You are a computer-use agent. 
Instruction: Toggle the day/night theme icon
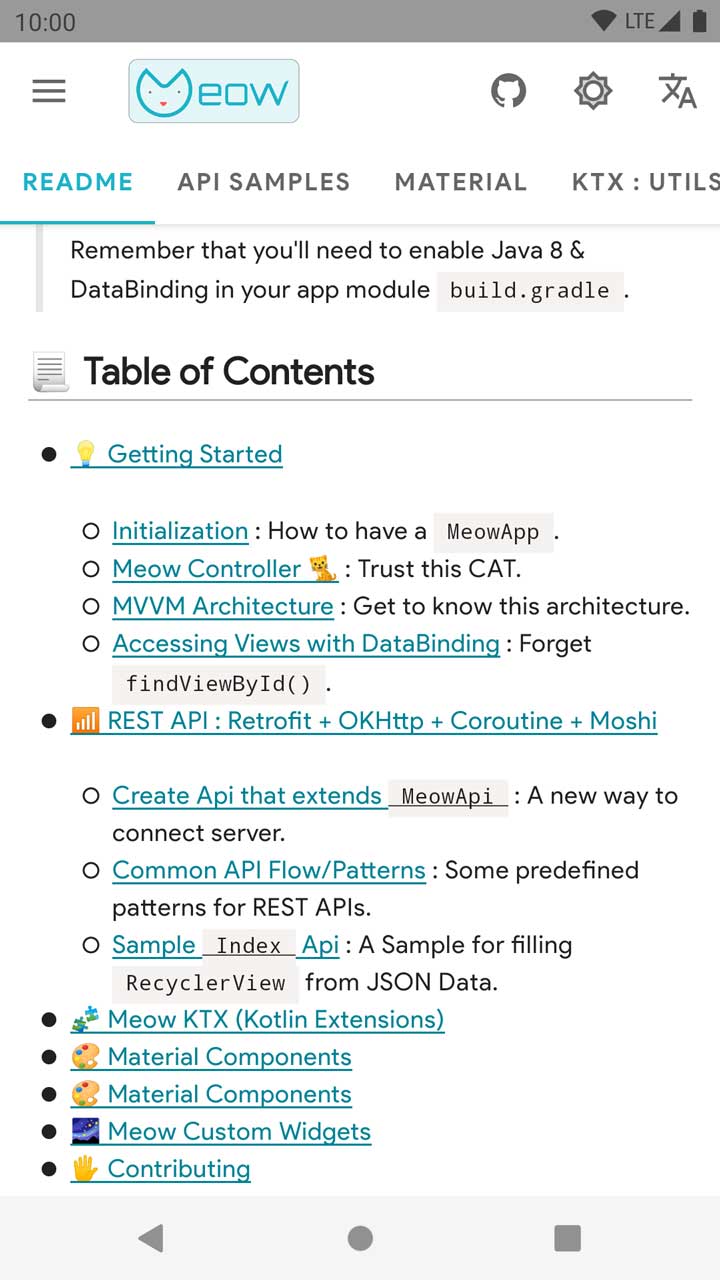pos(592,92)
